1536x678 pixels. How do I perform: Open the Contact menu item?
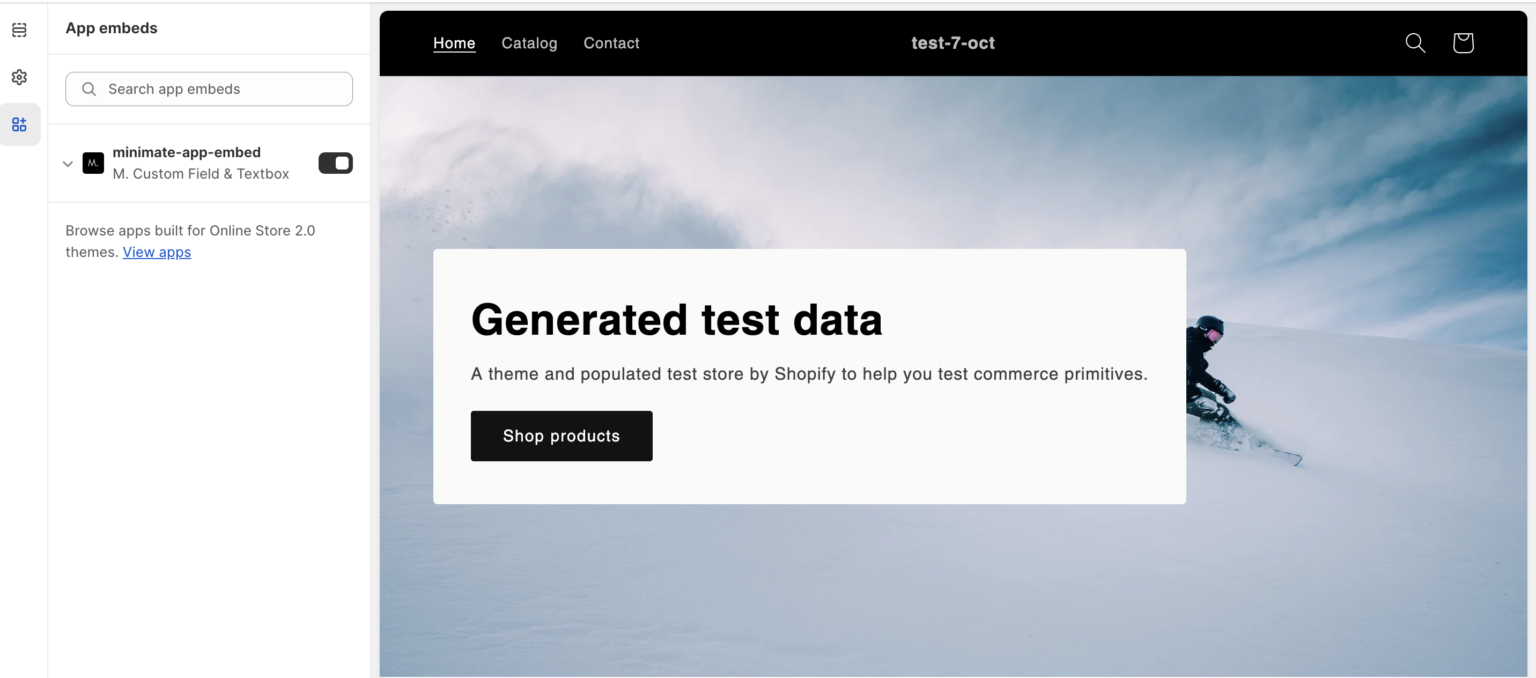click(x=611, y=43)
